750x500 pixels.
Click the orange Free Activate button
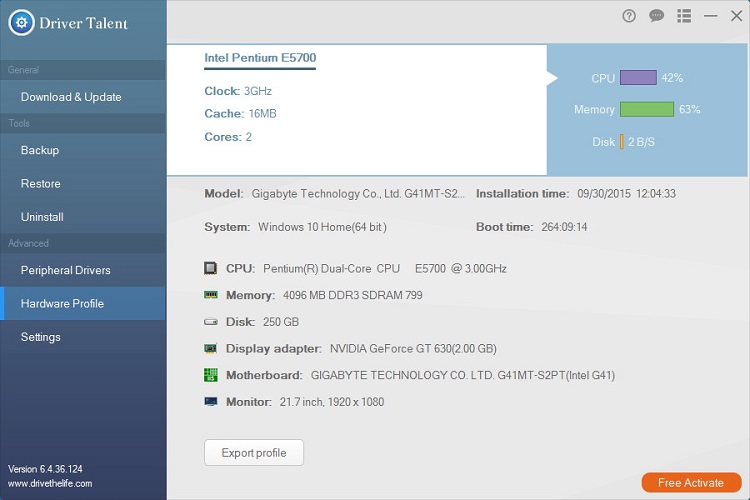click(691, 483)
